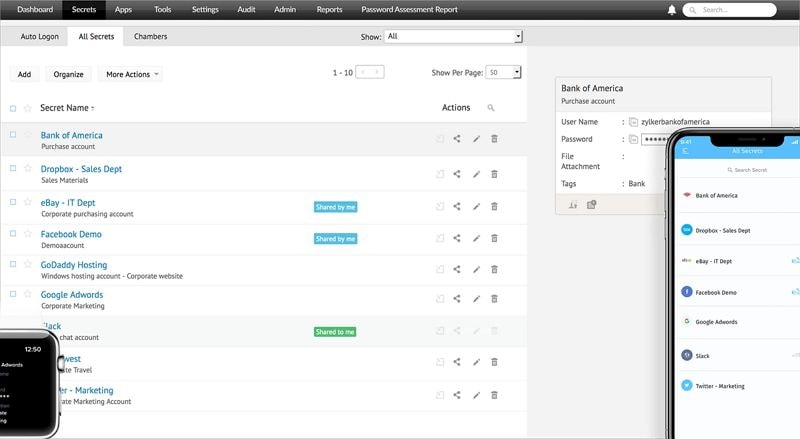Copy user name zylkerbankofamerica icon
Screen dimensions: 800x439
[633, 121]
